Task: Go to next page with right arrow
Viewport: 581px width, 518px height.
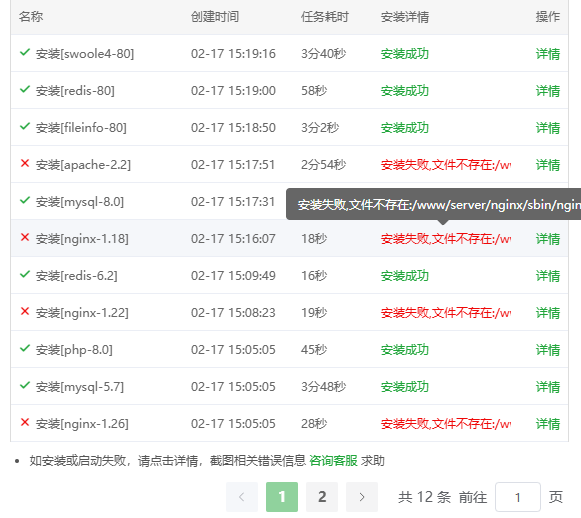Action: [x=362, y=497]
